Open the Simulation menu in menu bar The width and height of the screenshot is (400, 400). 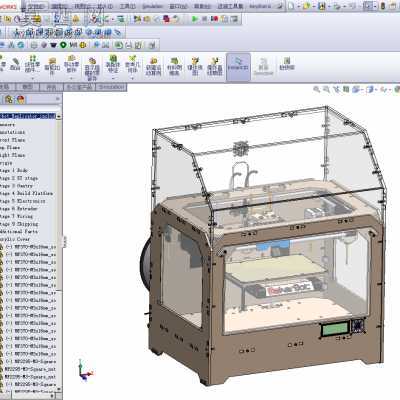[x=152, y=6]
